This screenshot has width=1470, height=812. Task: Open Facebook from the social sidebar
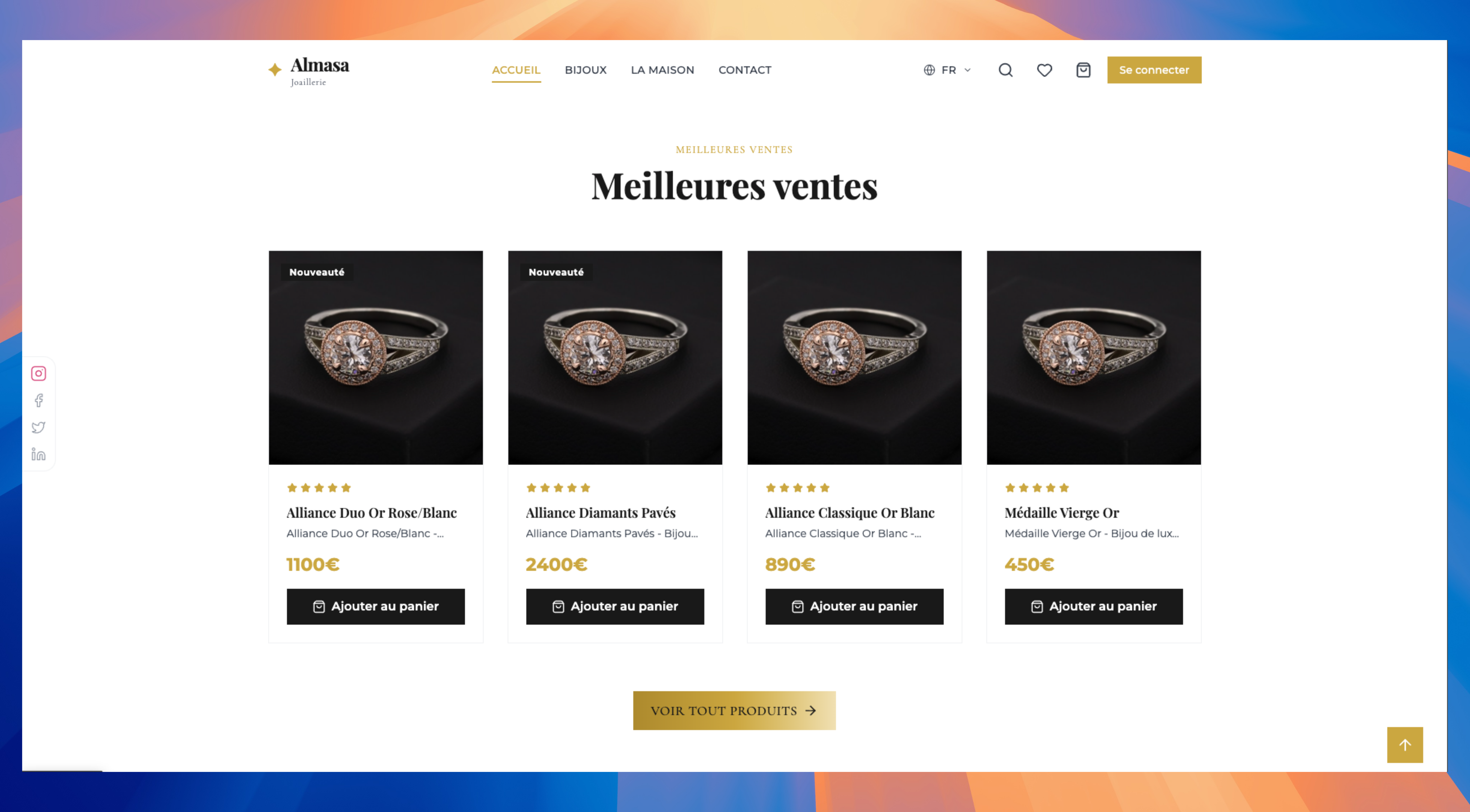[x=38, y=400]
